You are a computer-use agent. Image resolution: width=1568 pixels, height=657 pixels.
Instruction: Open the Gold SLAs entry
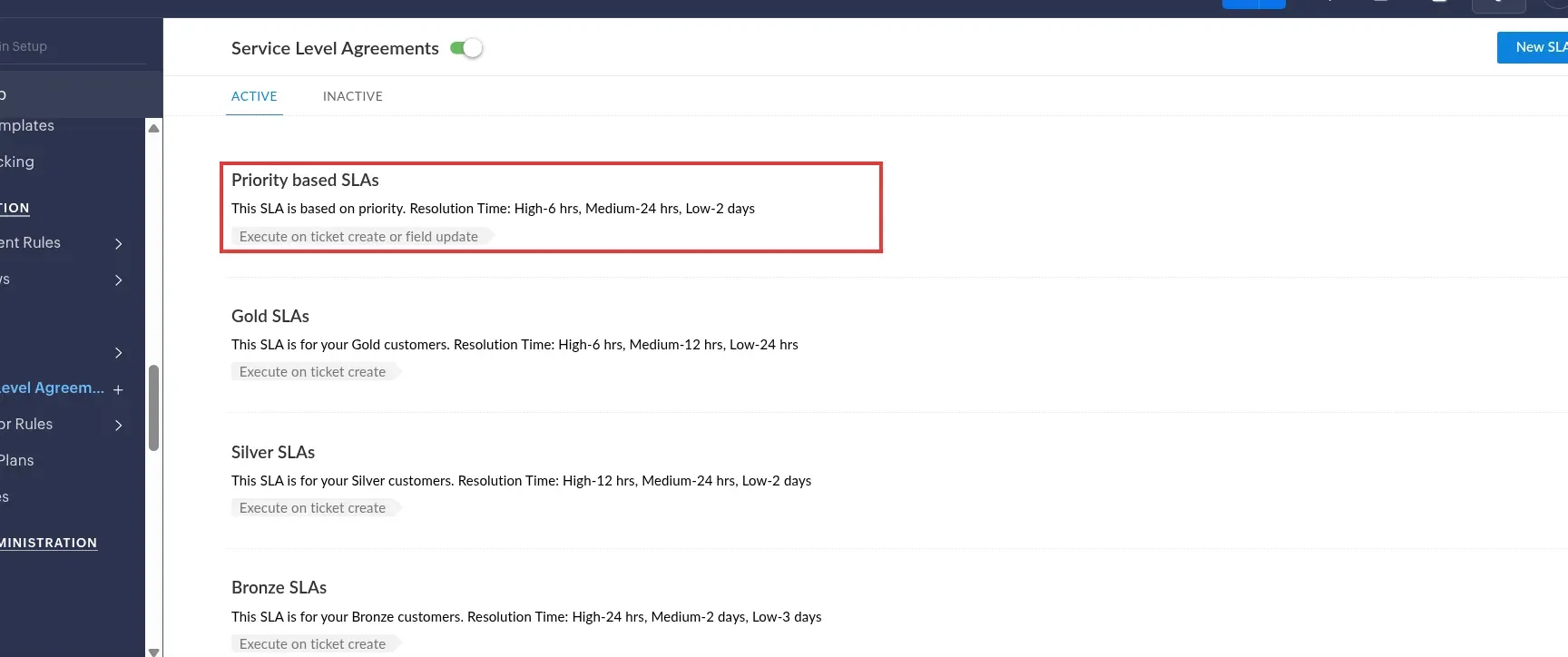tap(270, 316)
